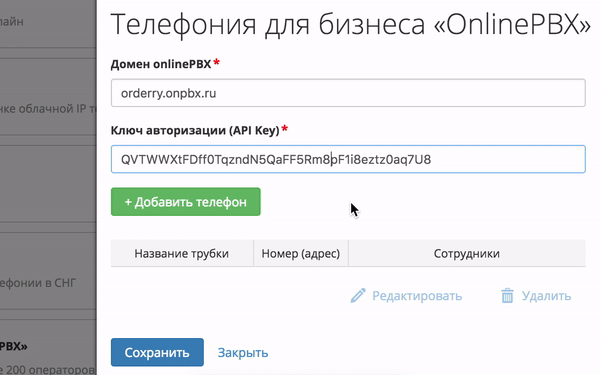Click background text mentioning 200 операторов
The height and width of the screenshot is (375, 600).
(x=48, y=370)
